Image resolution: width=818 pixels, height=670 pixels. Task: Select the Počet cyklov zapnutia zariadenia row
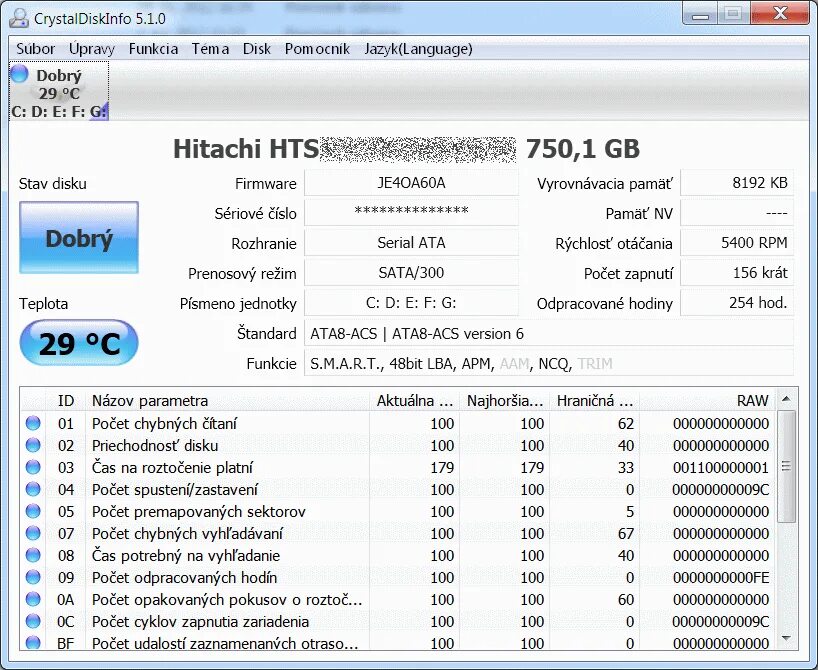point(398,621)
